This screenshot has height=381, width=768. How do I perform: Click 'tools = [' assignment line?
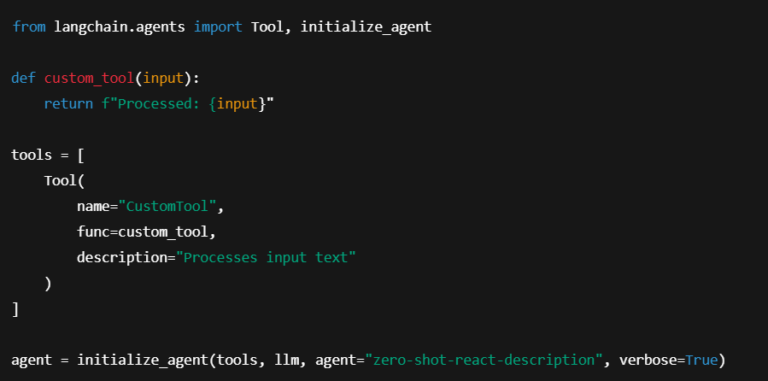[48, 155]
